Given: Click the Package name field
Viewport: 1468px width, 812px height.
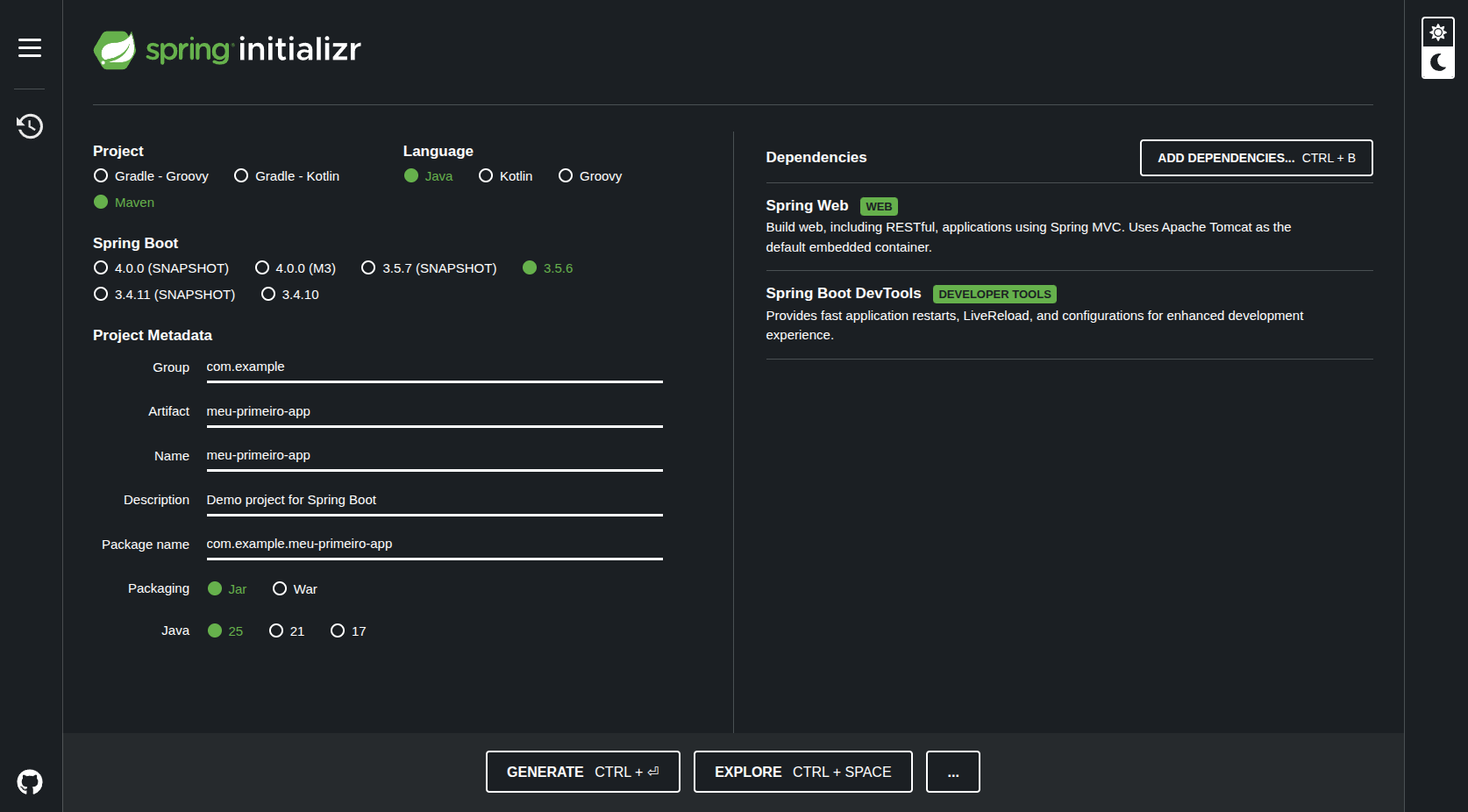Looking at the screenshot, I should tap(434, 544).
